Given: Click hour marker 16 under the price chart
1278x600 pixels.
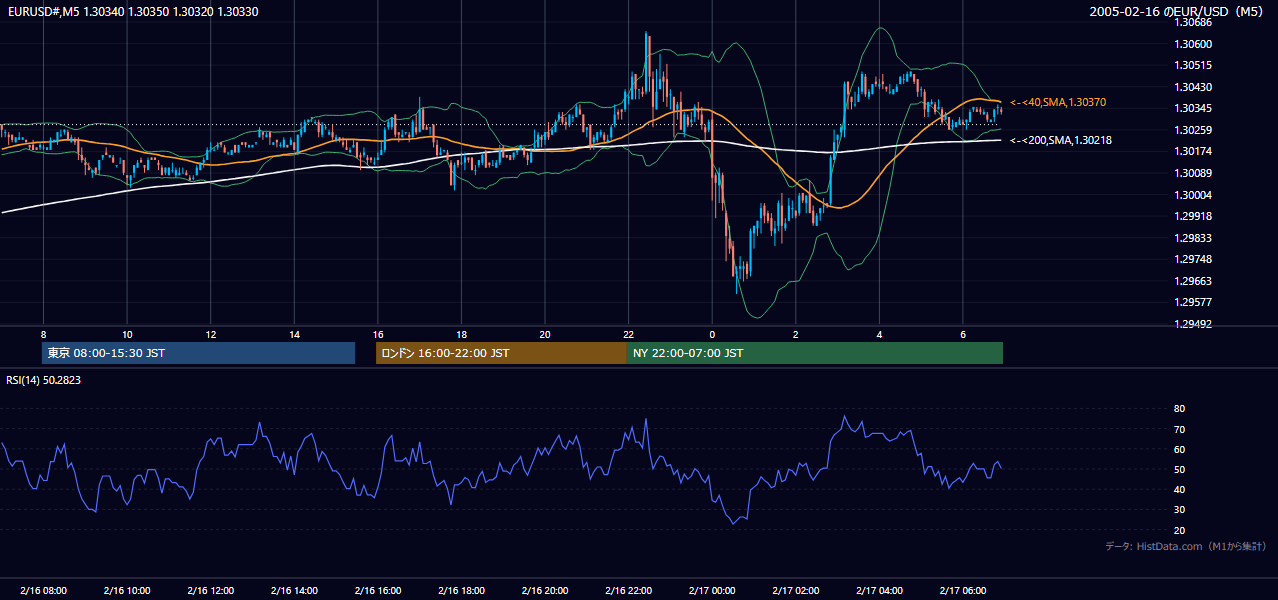Looking at the screenshot, I should [x=377, y=334].
